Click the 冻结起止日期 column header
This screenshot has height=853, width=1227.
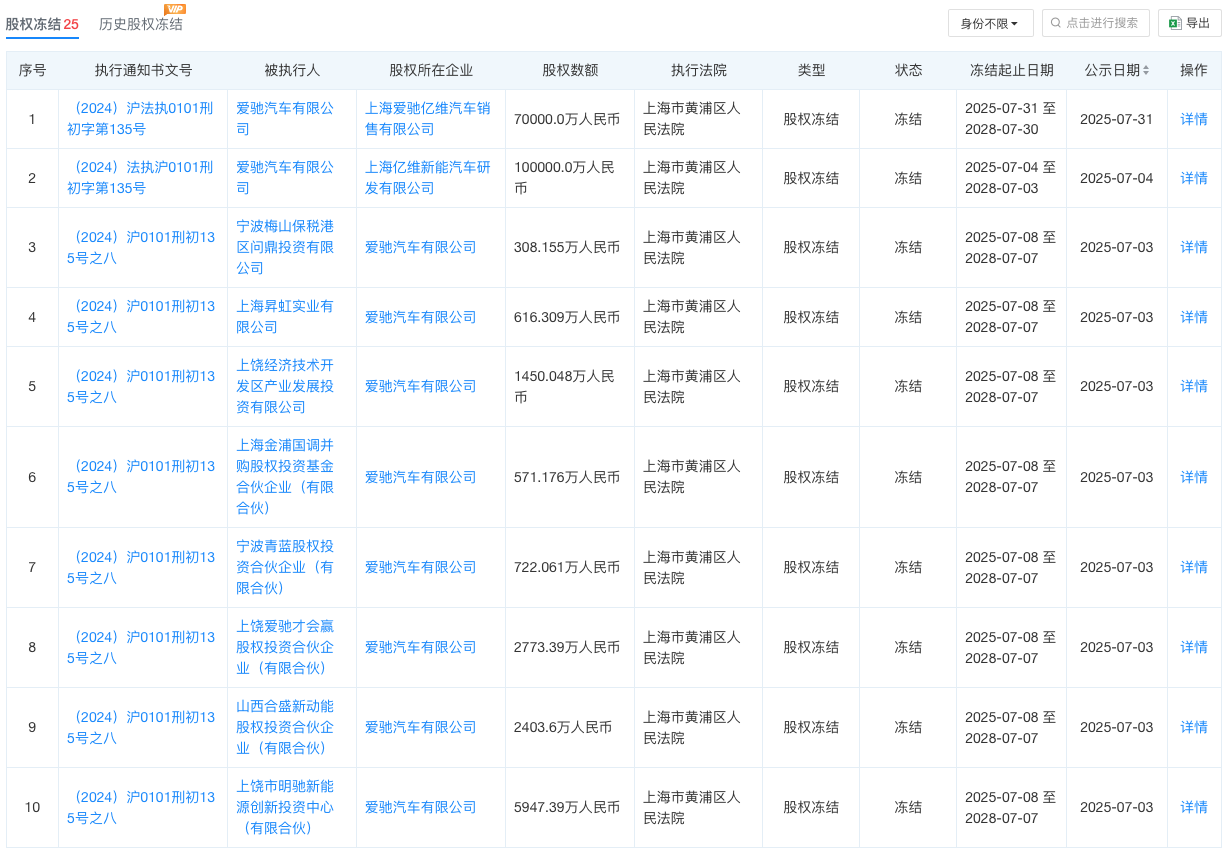pos(1011,71)
